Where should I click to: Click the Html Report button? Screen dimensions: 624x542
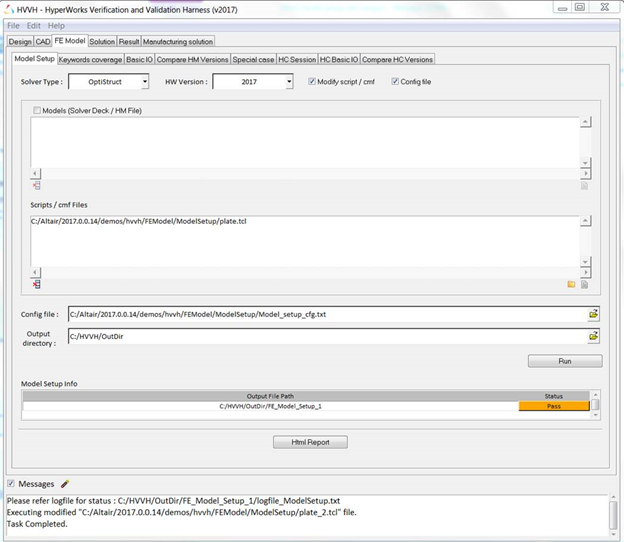point(310,442)
